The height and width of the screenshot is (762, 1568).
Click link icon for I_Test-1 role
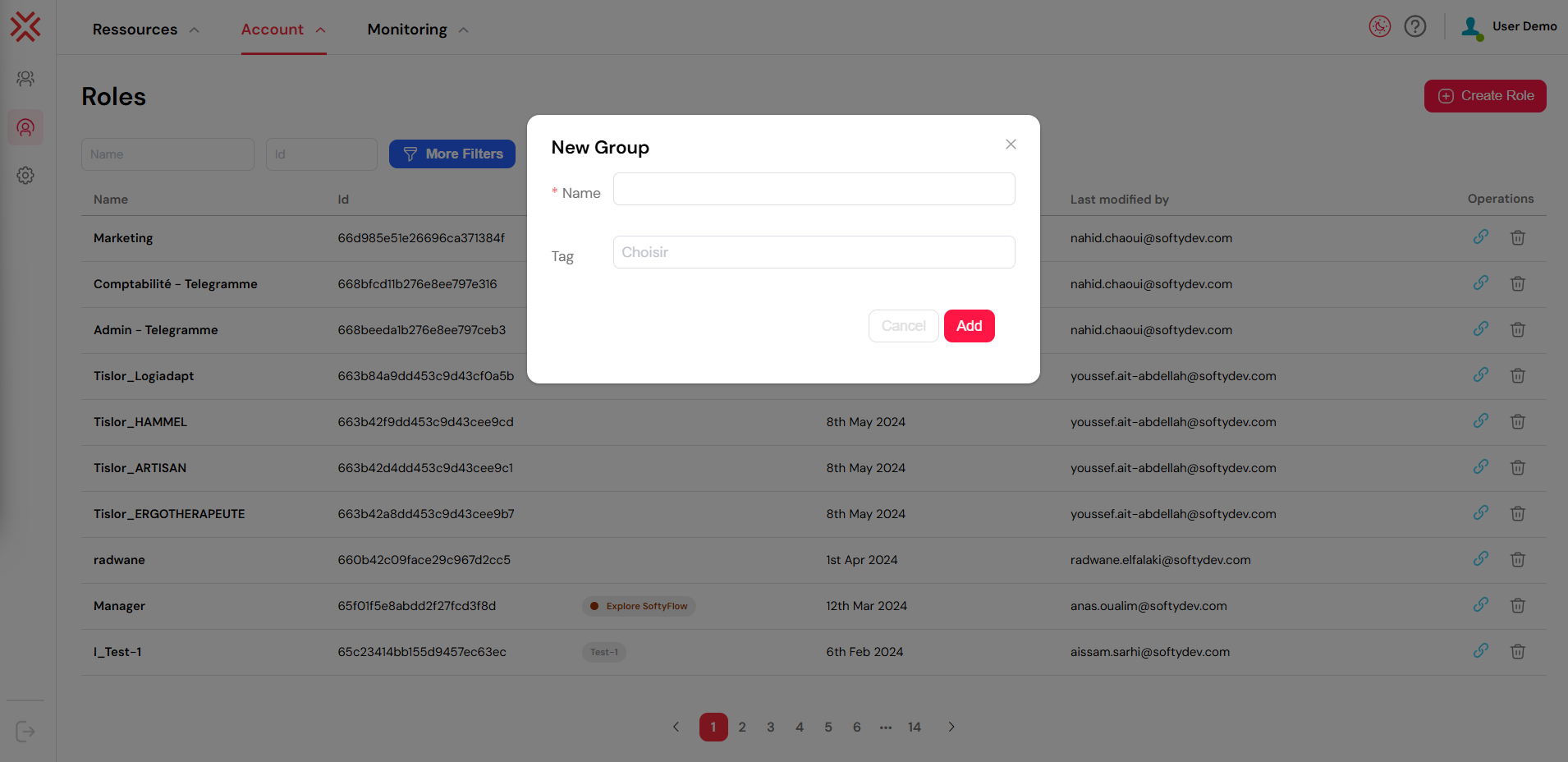pos(1481,651)
